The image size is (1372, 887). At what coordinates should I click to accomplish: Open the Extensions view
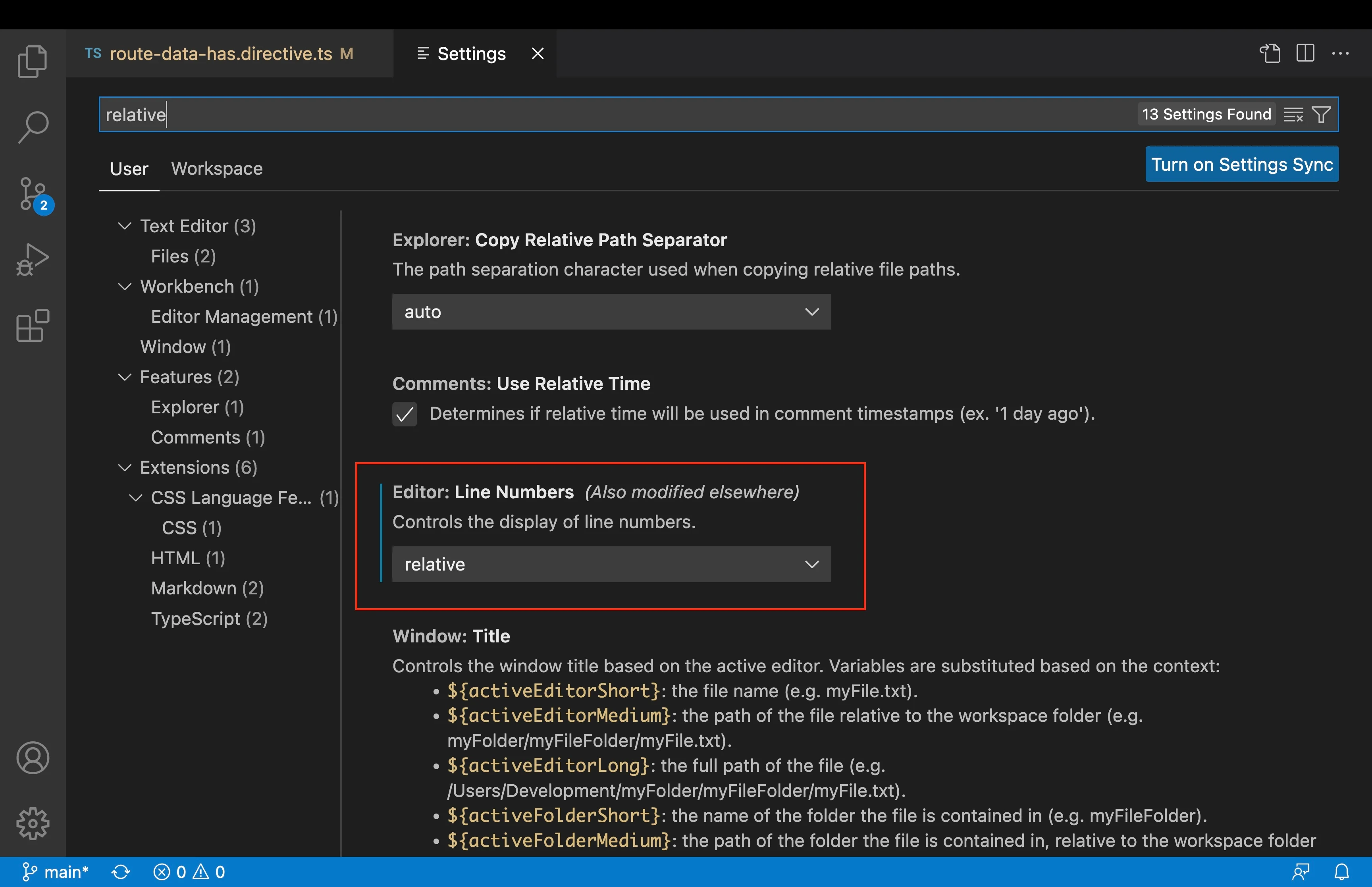click(x=32, y=326)
